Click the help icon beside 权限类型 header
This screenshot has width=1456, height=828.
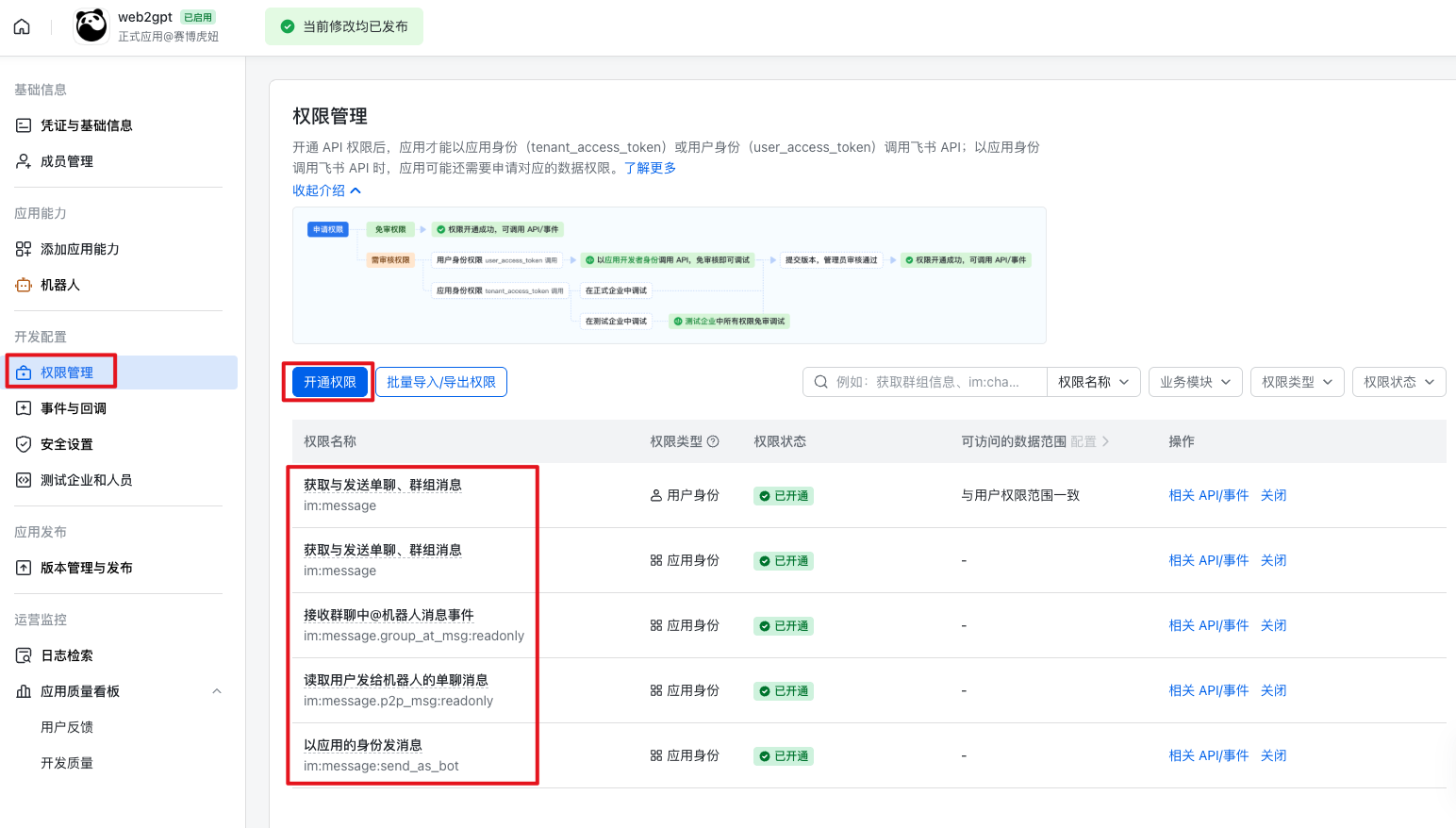pyautogui.click(x=713, y=441)
